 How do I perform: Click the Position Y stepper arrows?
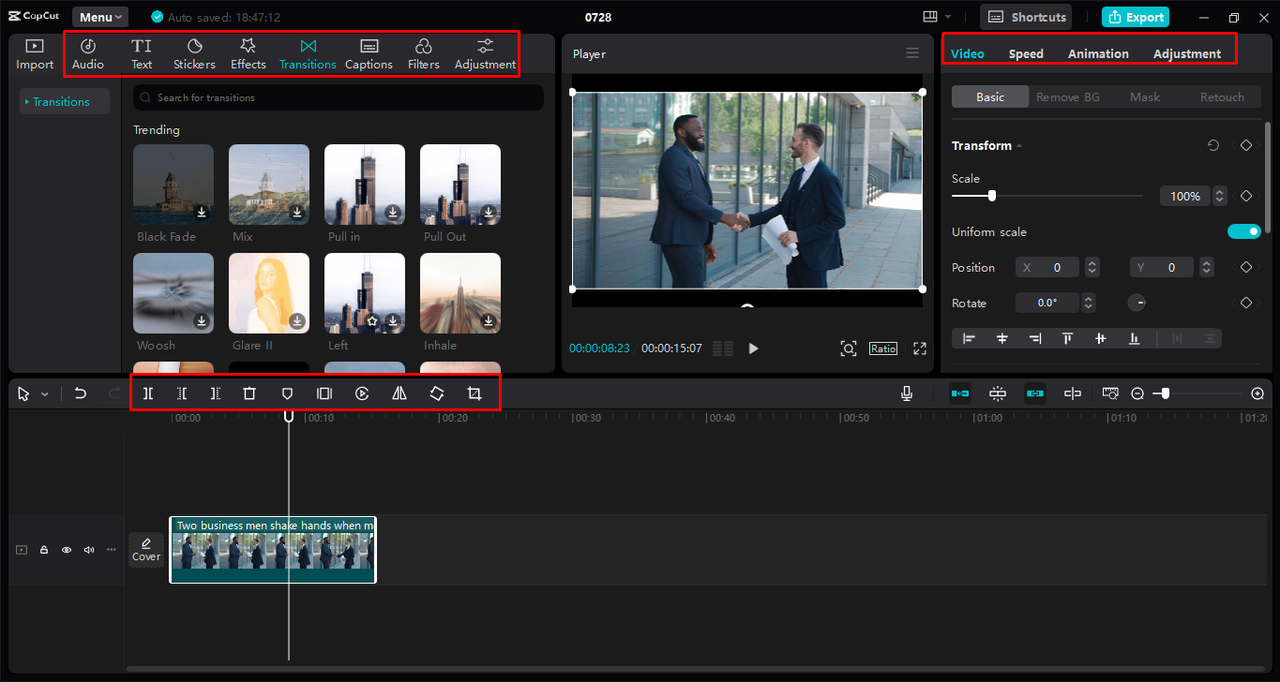point(1207,267)
